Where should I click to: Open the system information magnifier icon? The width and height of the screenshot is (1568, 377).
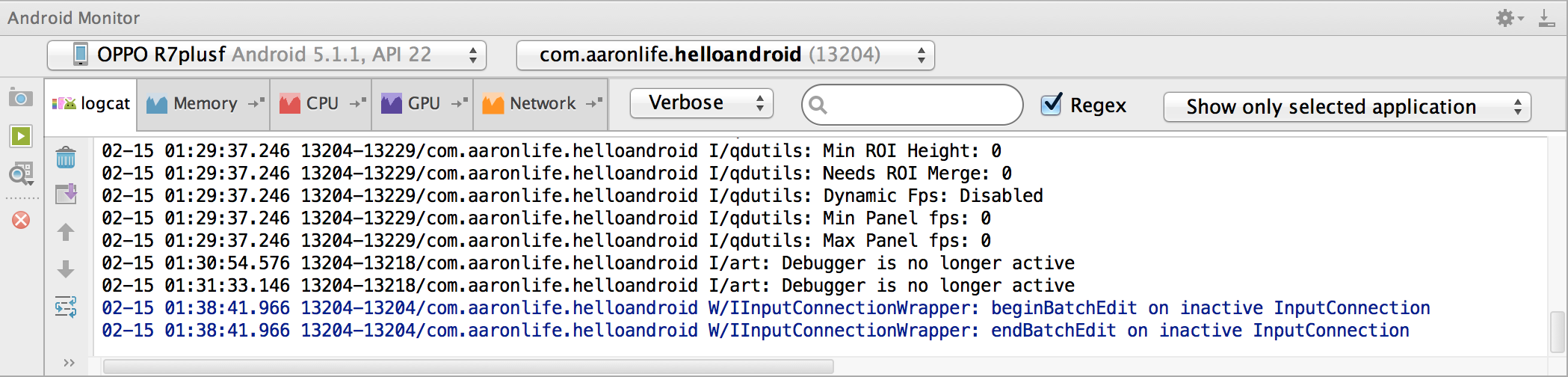coord(21,174)
